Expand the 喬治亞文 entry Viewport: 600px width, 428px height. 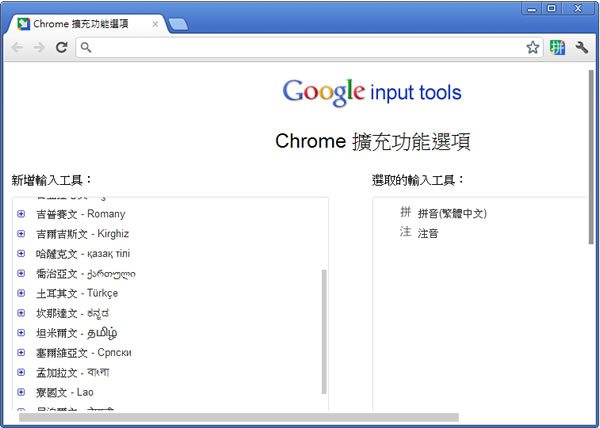21,273
